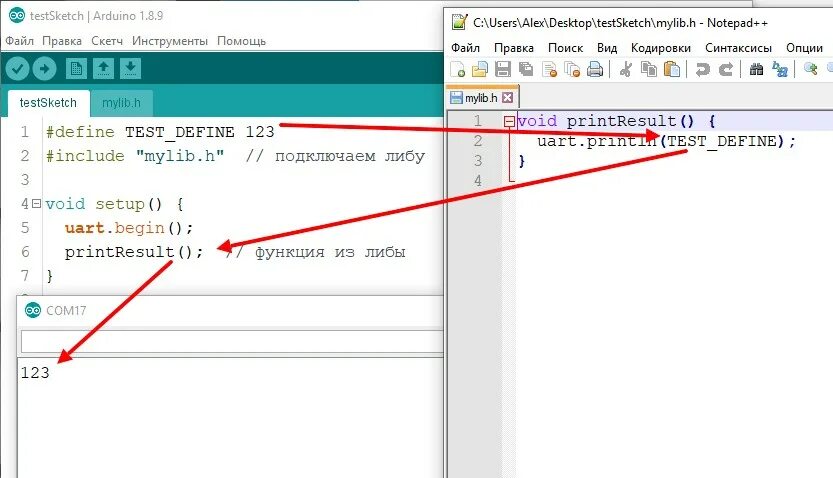Click the Save All icon in Notepad++
This screenshot has width=833, height=478.
[526, 69]
